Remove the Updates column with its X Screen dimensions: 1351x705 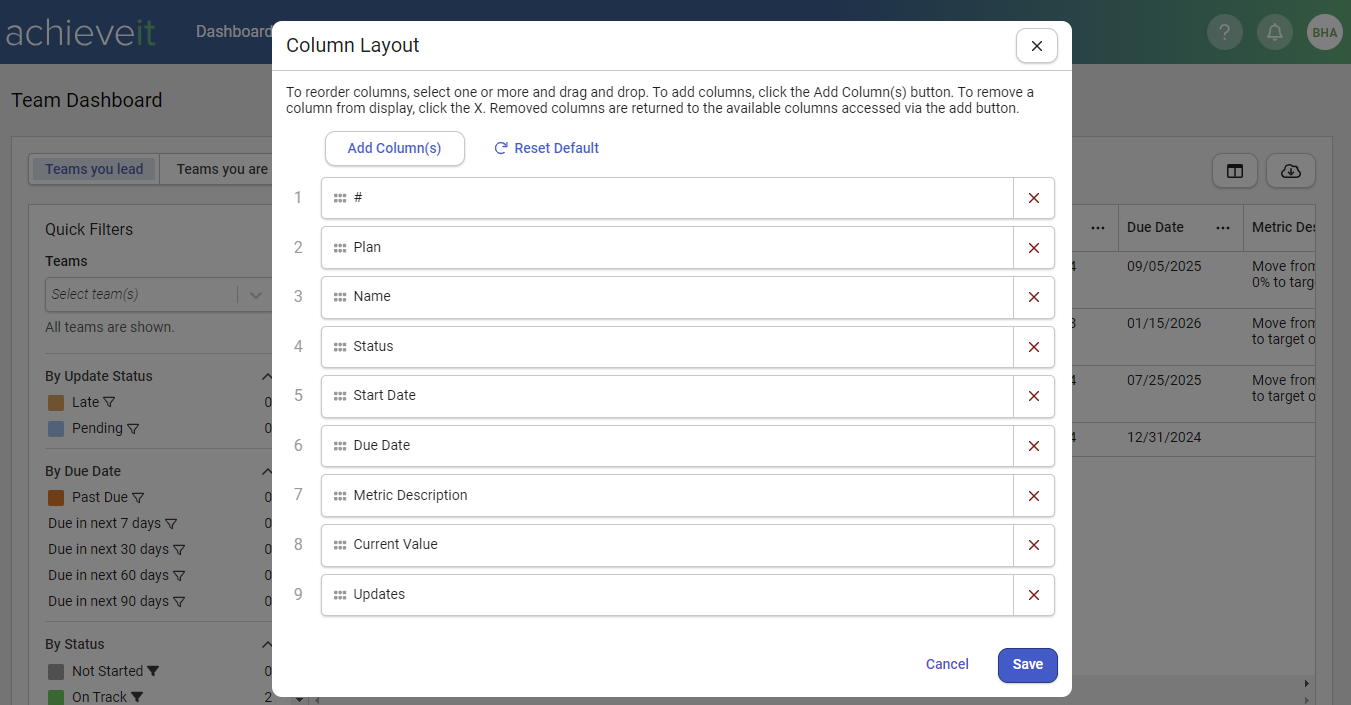pyautogui.click(x=1034, y=595)
